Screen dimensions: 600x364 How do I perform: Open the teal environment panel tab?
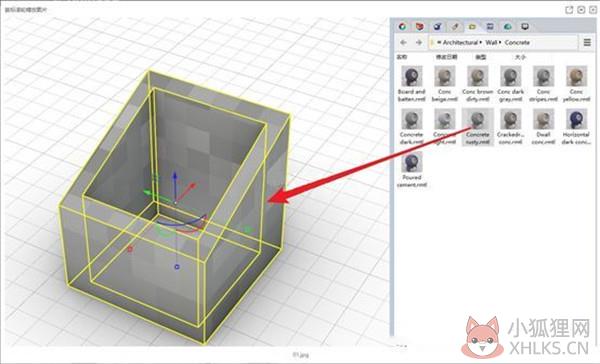pos(507,26)
